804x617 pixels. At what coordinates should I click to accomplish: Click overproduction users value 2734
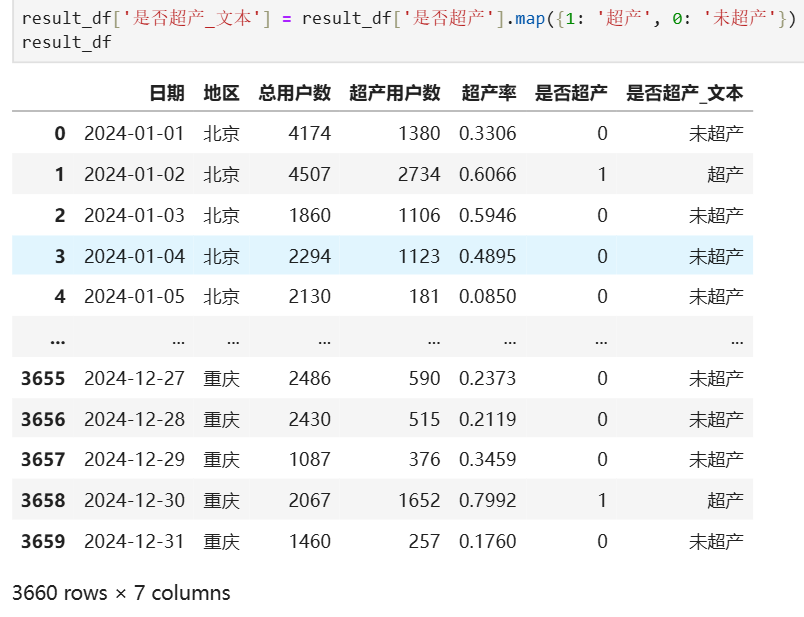pyautogui.click(x=419, y=174)
